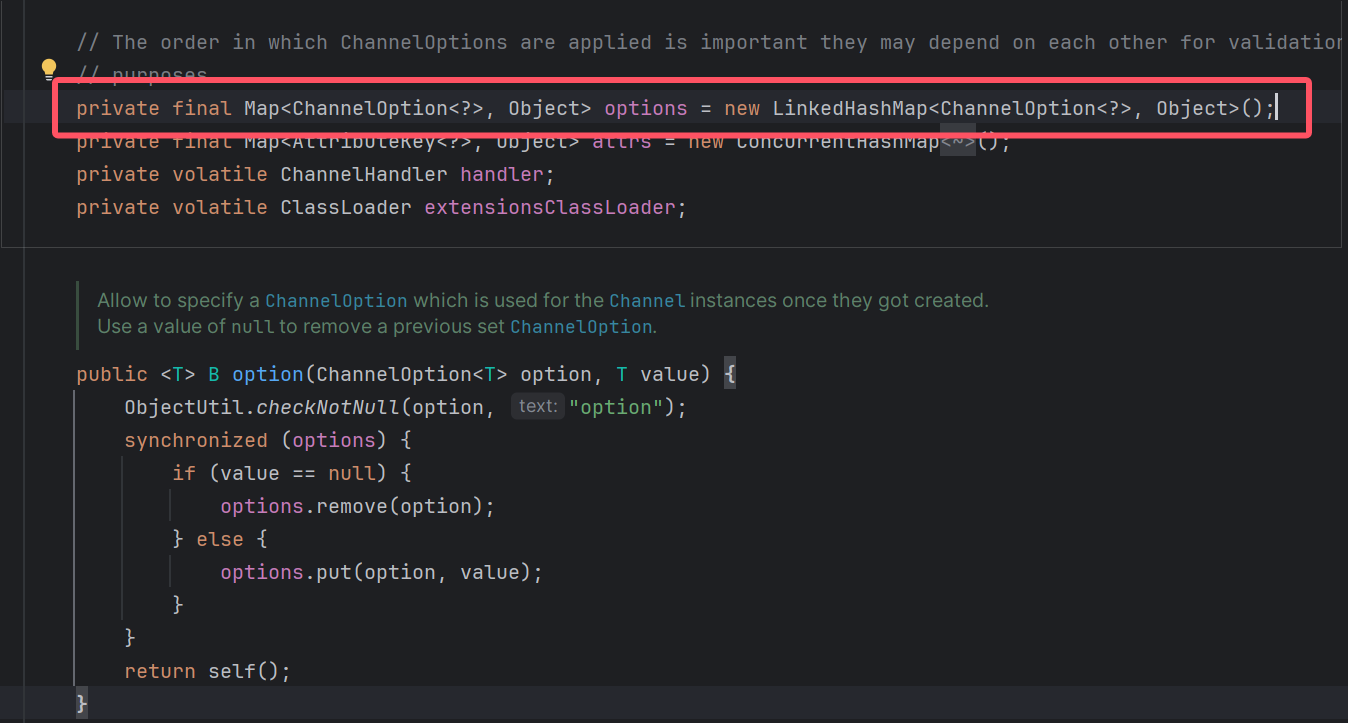Viewport: 1348px width, 723px height.
Task: Click the ClassLoader type name
Action: tap(346, 207)
